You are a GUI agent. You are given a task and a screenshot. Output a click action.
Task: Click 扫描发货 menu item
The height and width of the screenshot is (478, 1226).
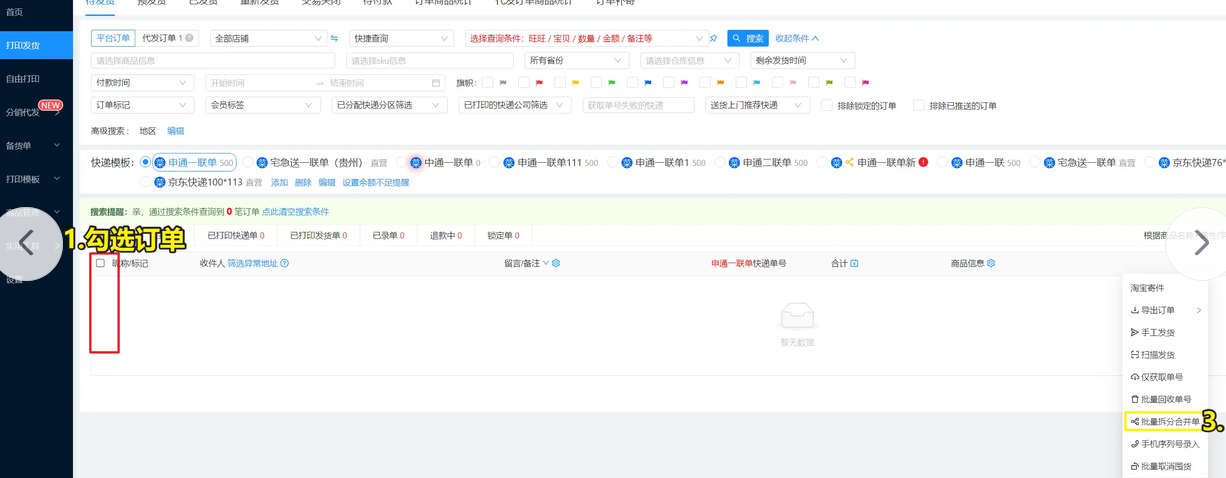(x=1164, y=354)
